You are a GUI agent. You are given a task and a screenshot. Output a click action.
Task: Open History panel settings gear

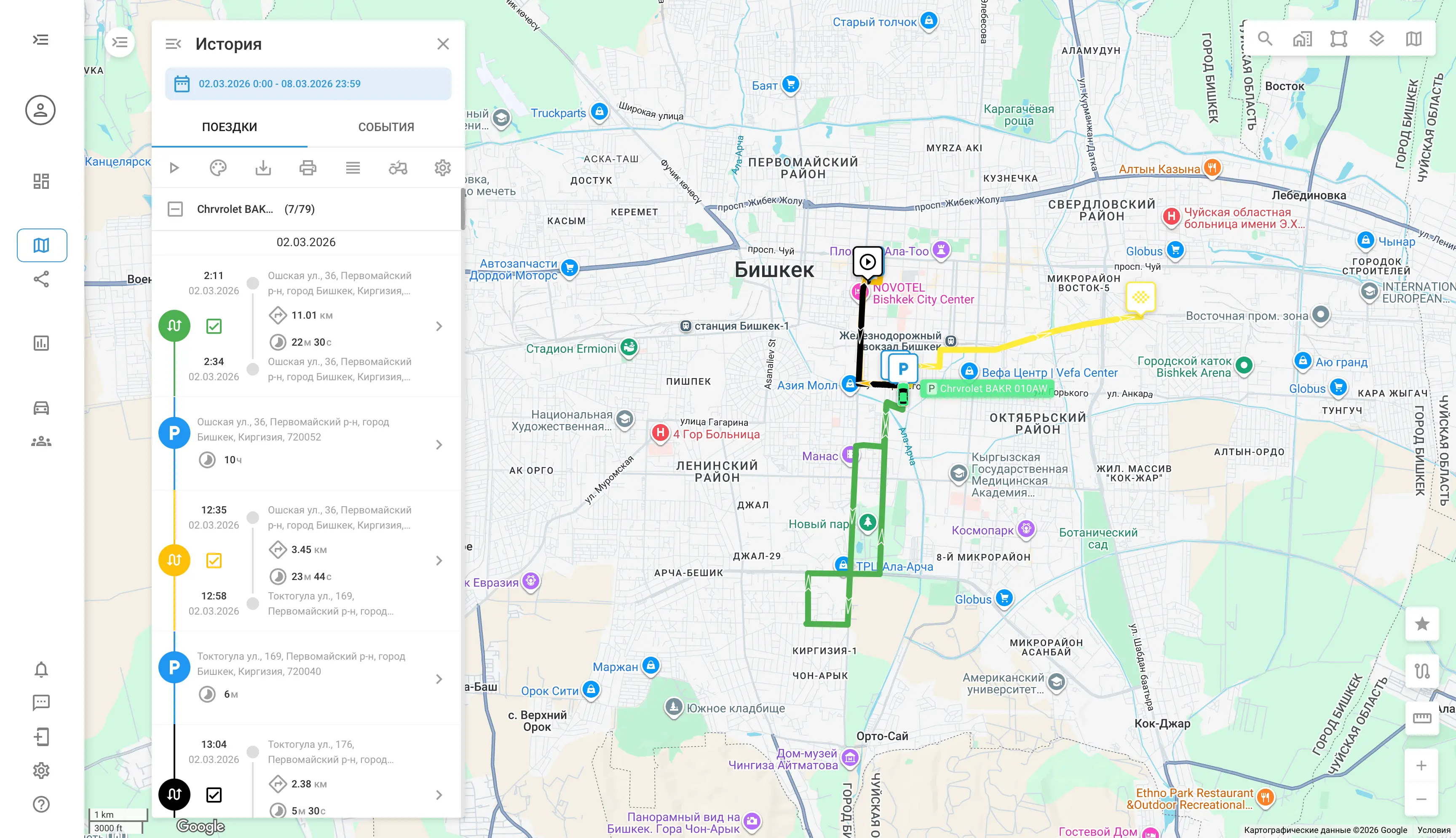442,167
